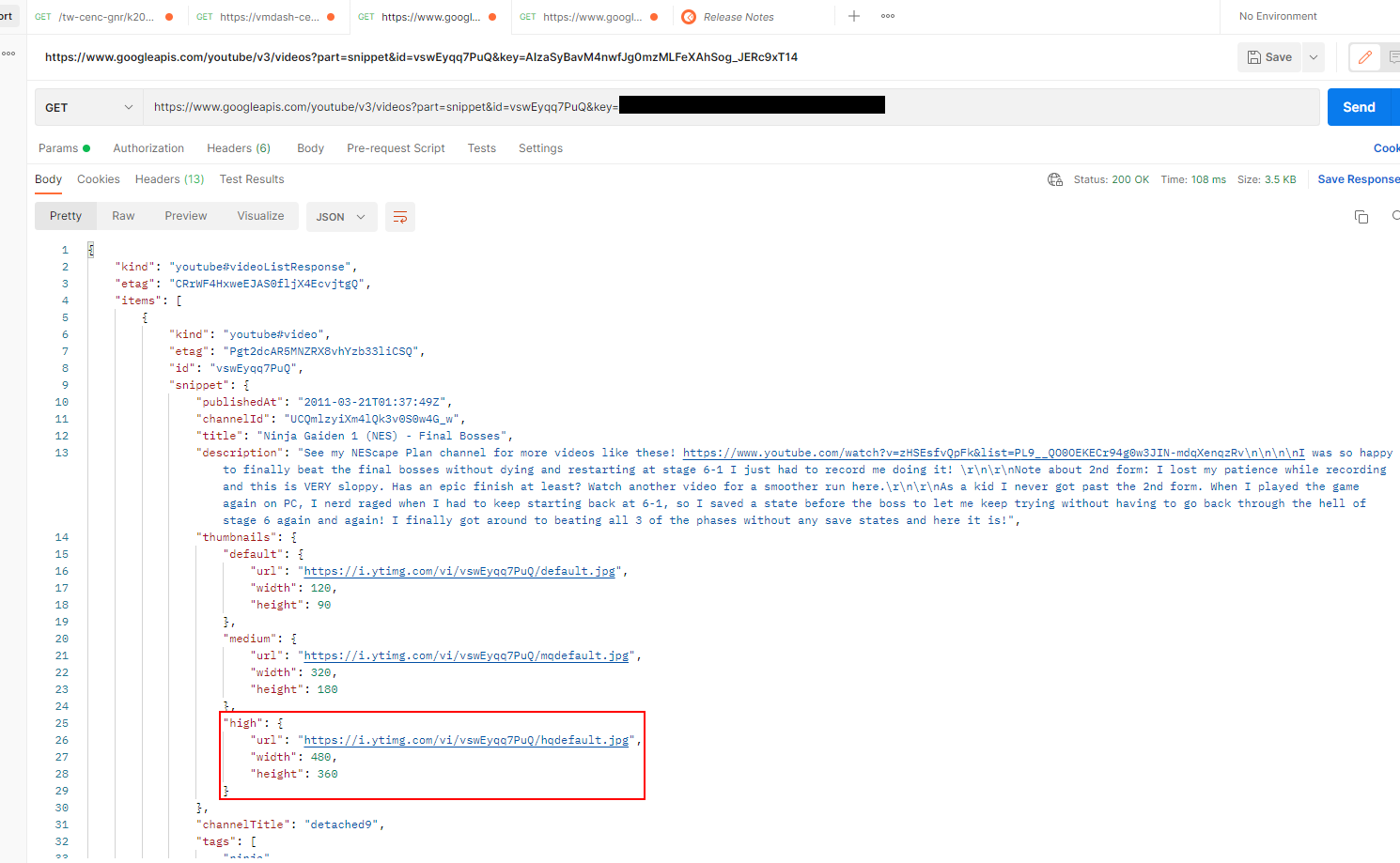Open the Settings tab
This screenshot has height=863, width=1400.
point(540,148)
